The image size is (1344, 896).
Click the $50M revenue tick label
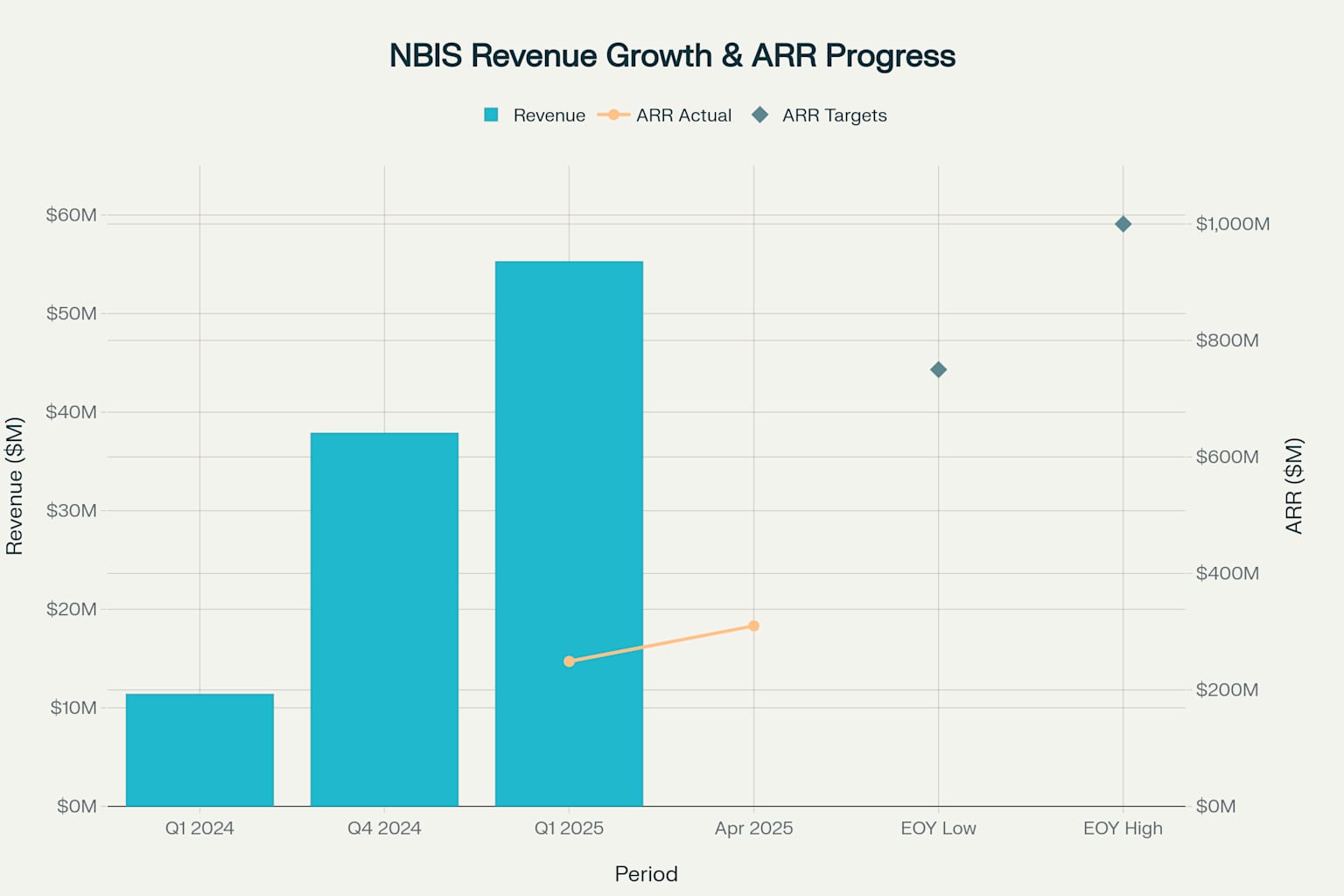[72, 313]
